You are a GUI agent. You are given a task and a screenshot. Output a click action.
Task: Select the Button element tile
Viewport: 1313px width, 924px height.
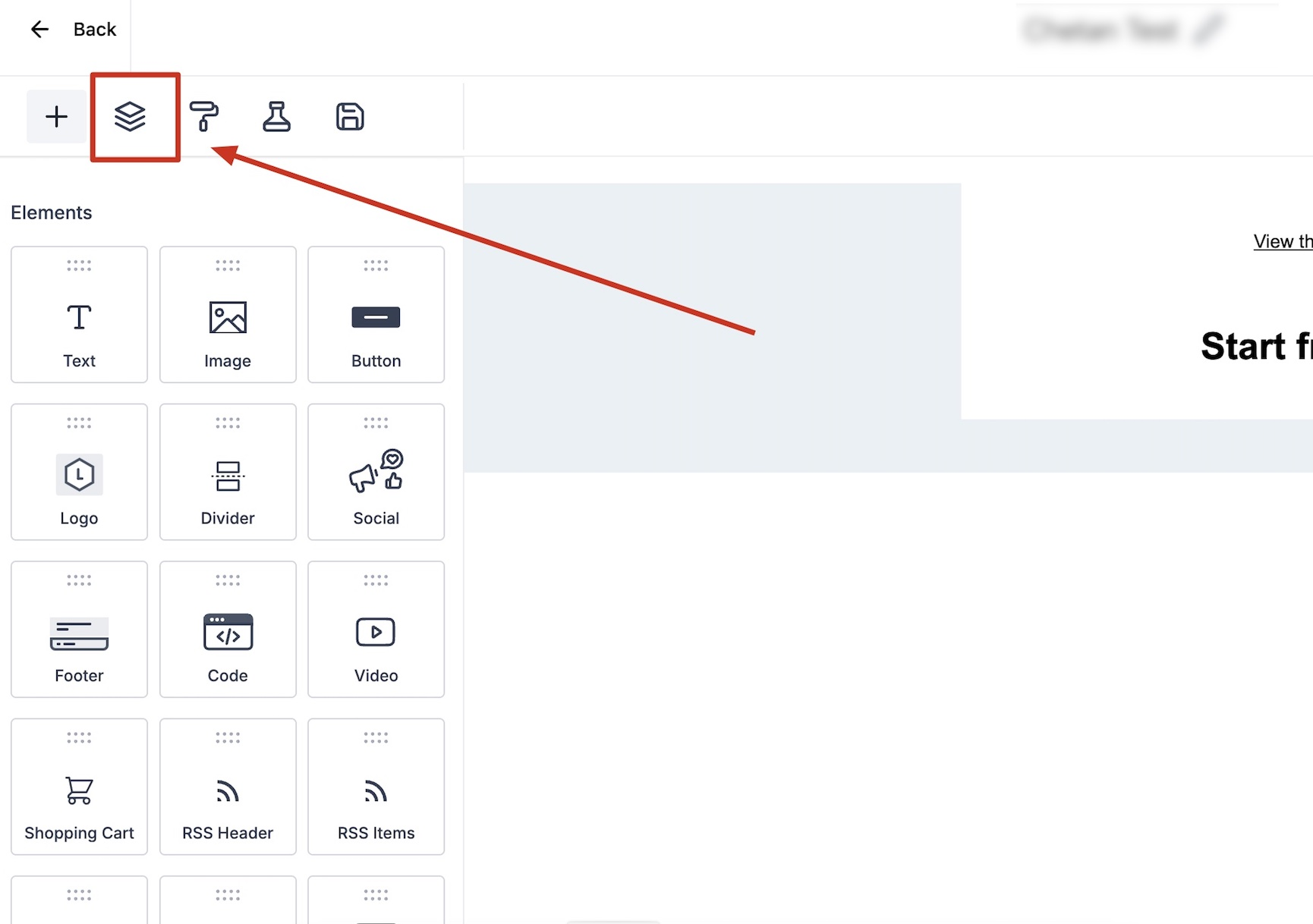pos(376,314)
